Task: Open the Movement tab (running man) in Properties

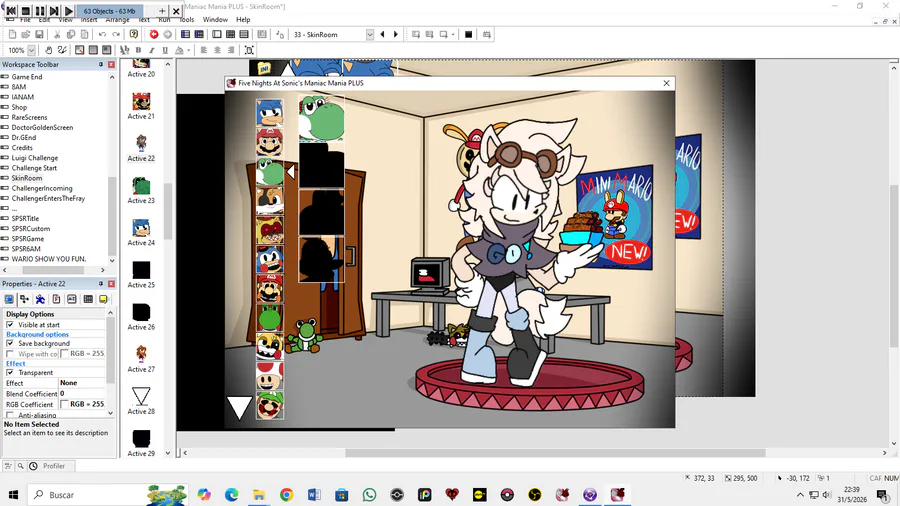Action: [x=40, y=299]
